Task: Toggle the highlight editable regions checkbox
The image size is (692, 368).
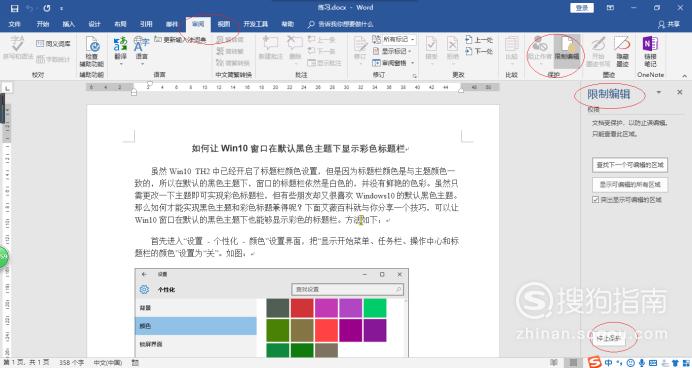Action: coord(595,200)
